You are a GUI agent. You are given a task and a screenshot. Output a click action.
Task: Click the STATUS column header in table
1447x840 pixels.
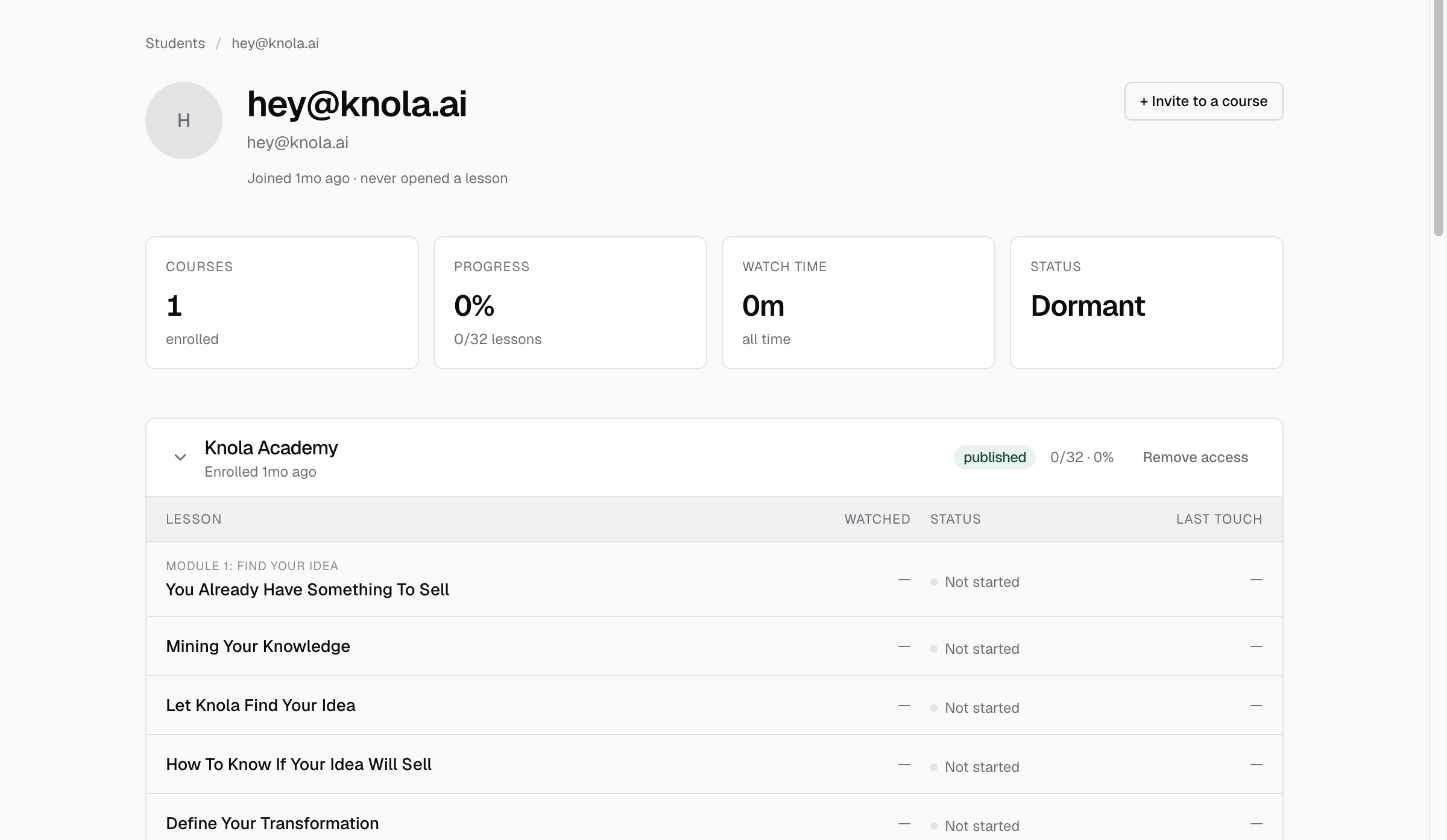(955, 519)
